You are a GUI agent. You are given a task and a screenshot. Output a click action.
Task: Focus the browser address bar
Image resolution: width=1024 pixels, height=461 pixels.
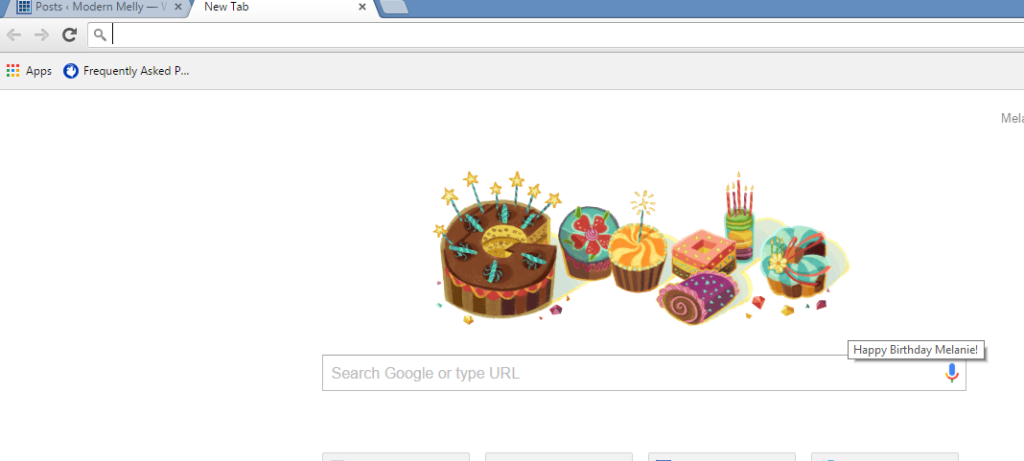(x=555, y=35)
